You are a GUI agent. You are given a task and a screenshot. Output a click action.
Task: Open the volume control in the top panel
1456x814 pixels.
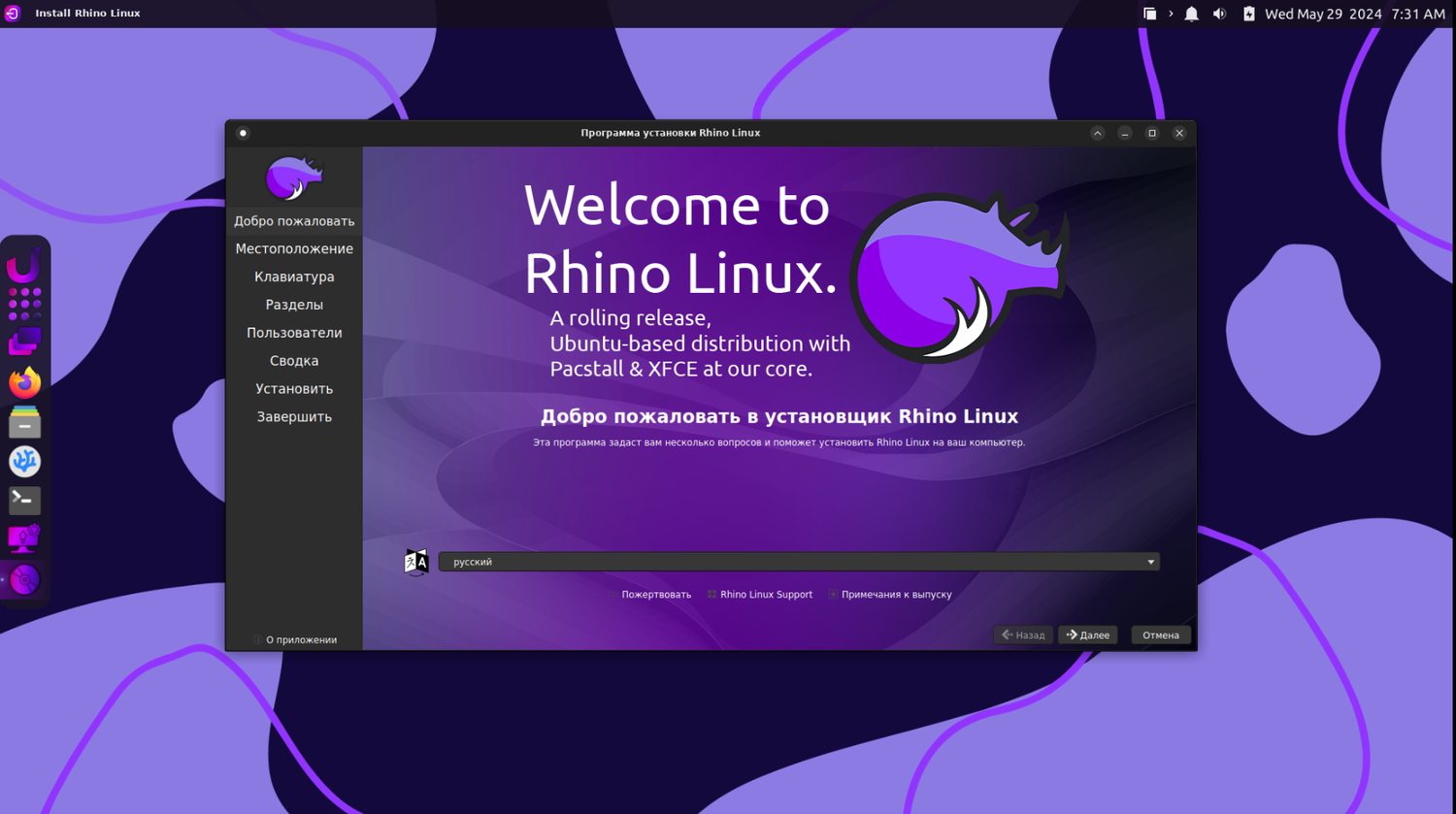(x=1219, y=14)
